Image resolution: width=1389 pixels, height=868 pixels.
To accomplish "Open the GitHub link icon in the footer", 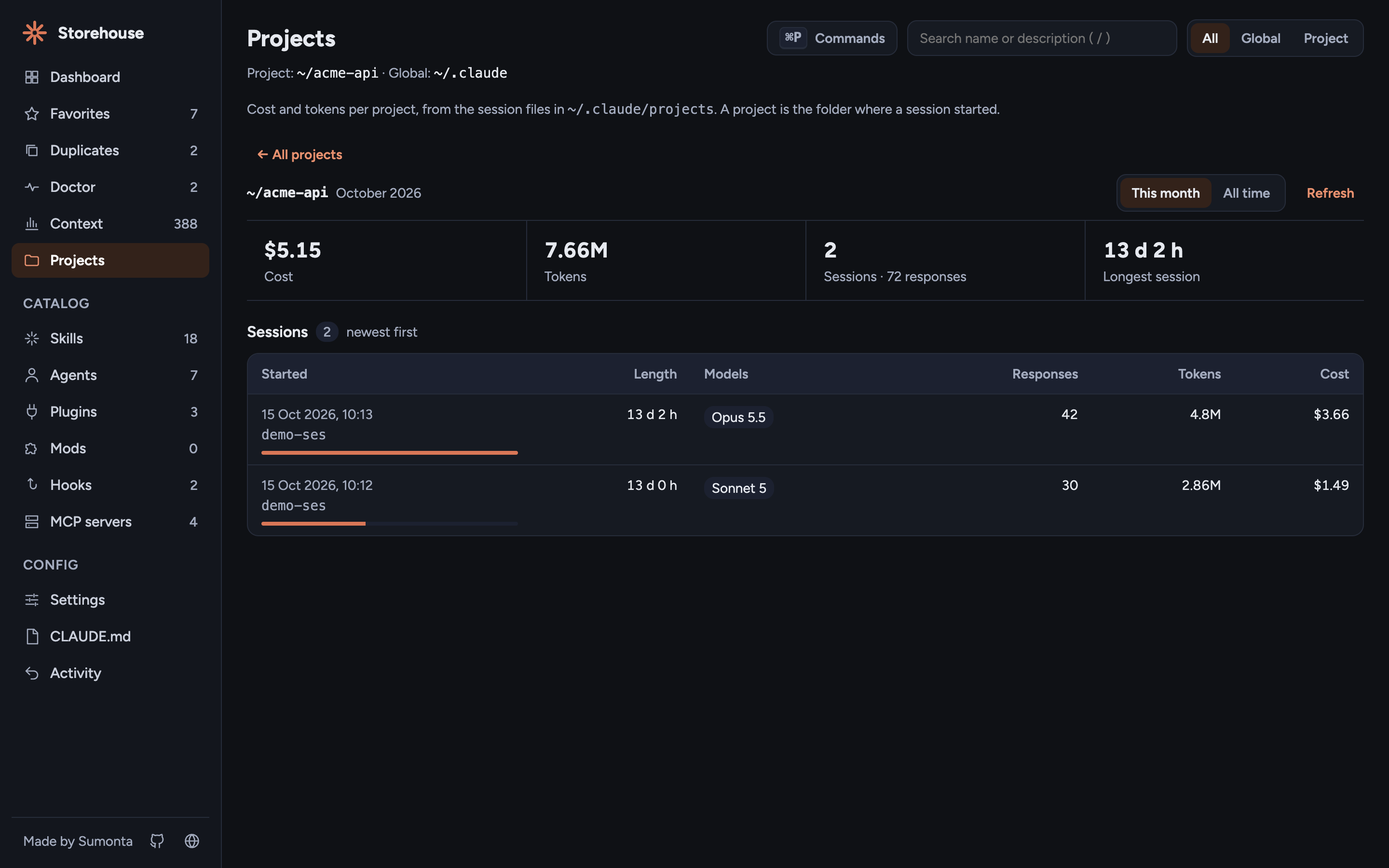I will pyautogui.click(x=157, y=841).
